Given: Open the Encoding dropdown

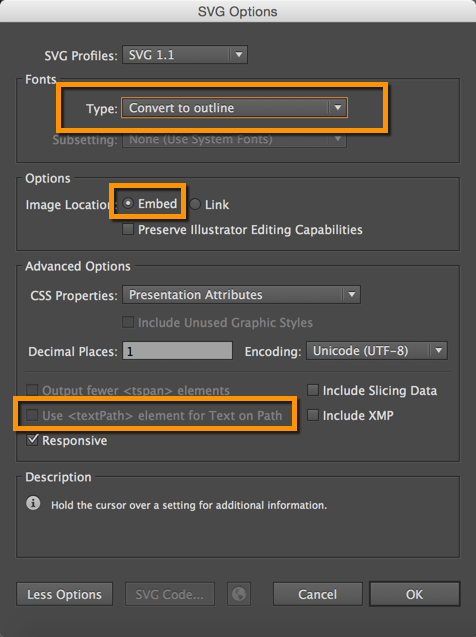Looking at the screenshot, I should coord(377,351).
